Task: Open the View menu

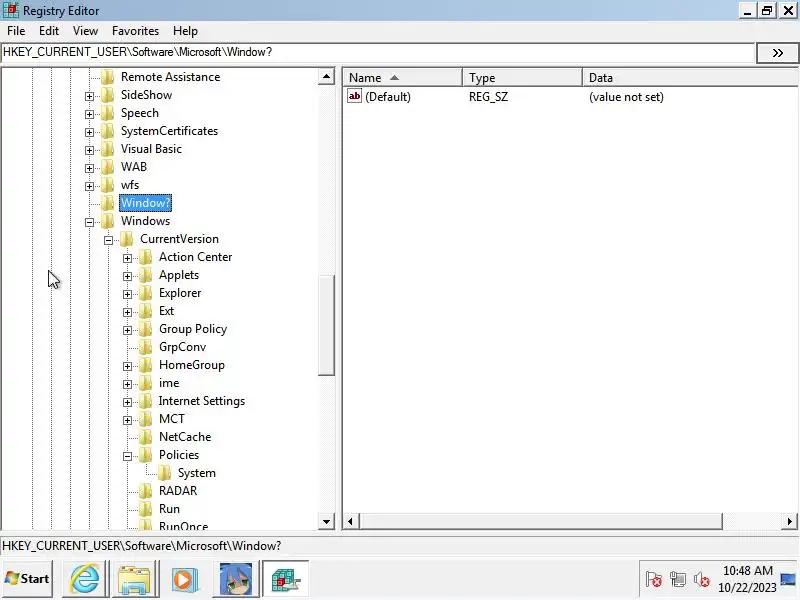Action: 85,31
